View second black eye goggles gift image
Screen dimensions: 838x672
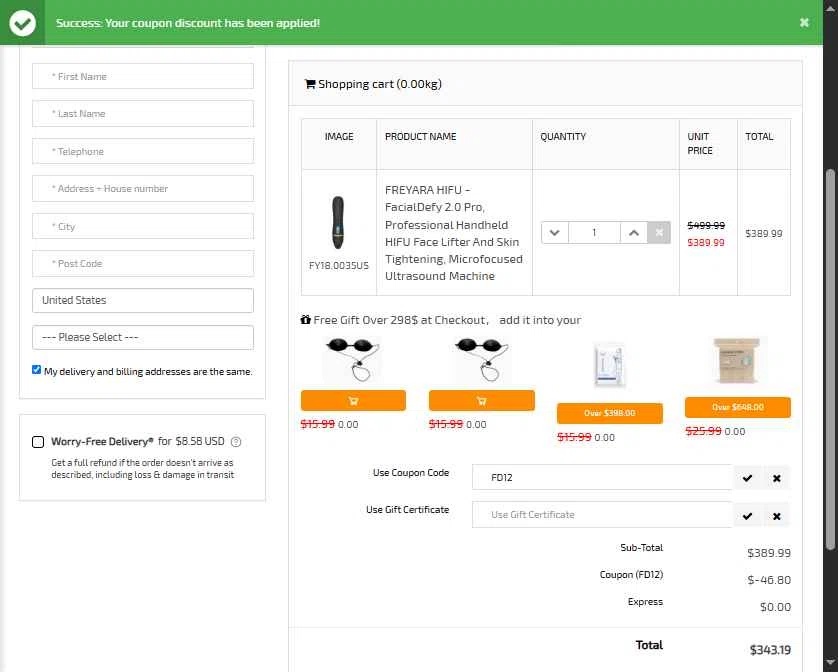click(x=482, y=359)
